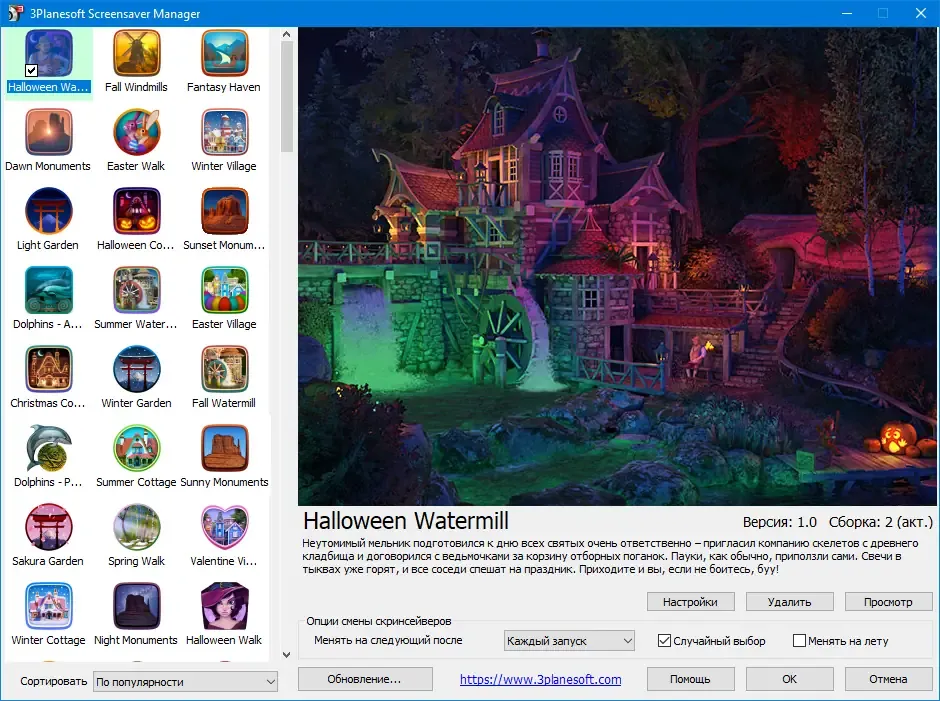The width and height of the screenshot is (940, 701).
Task: Select the Light Garden screensaver icon
Action: pos(49,211)
